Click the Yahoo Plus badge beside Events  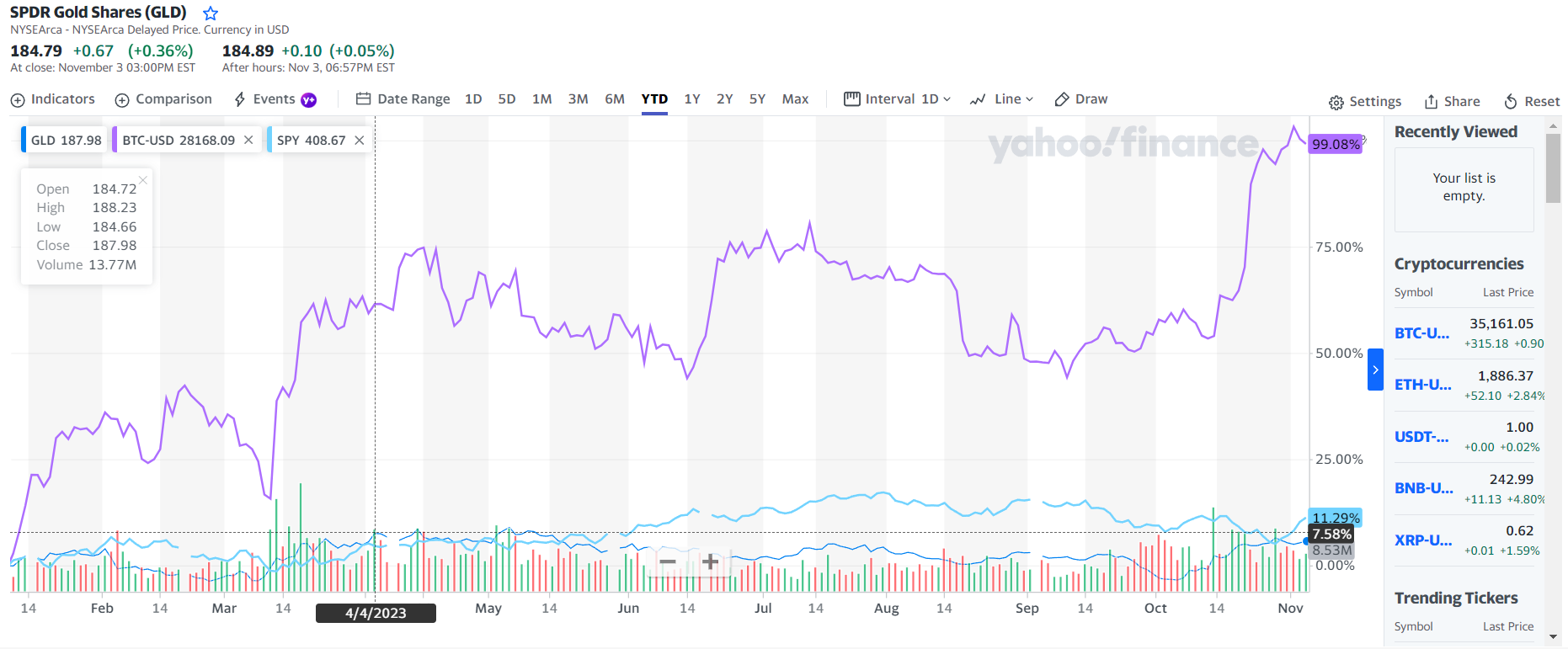point(309,100)
